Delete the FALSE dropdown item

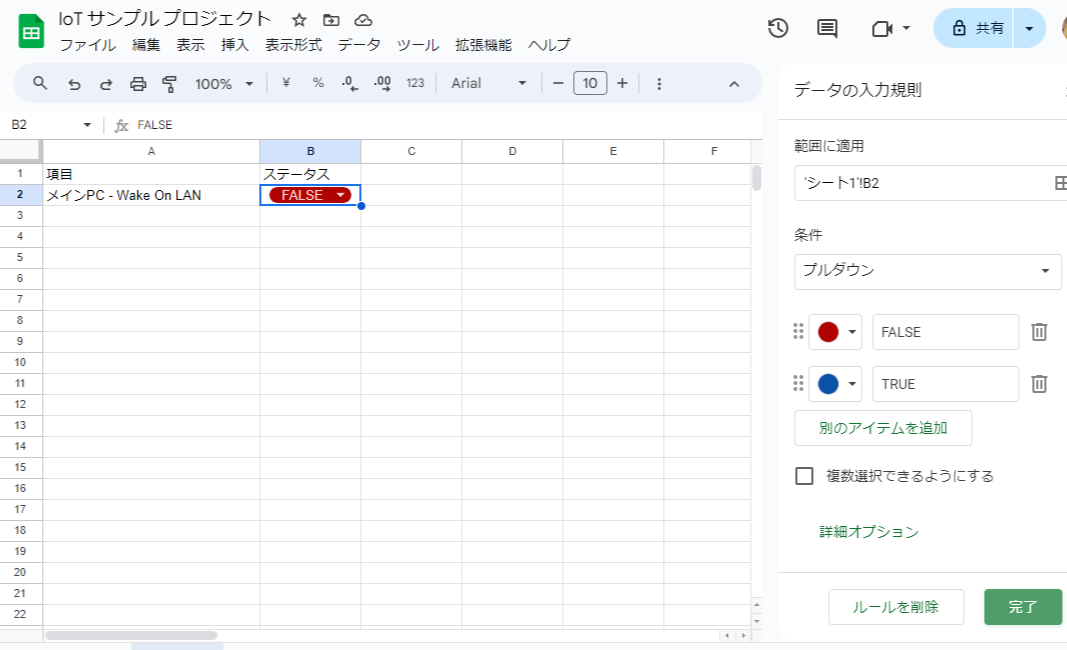(x=1038, y=332)
